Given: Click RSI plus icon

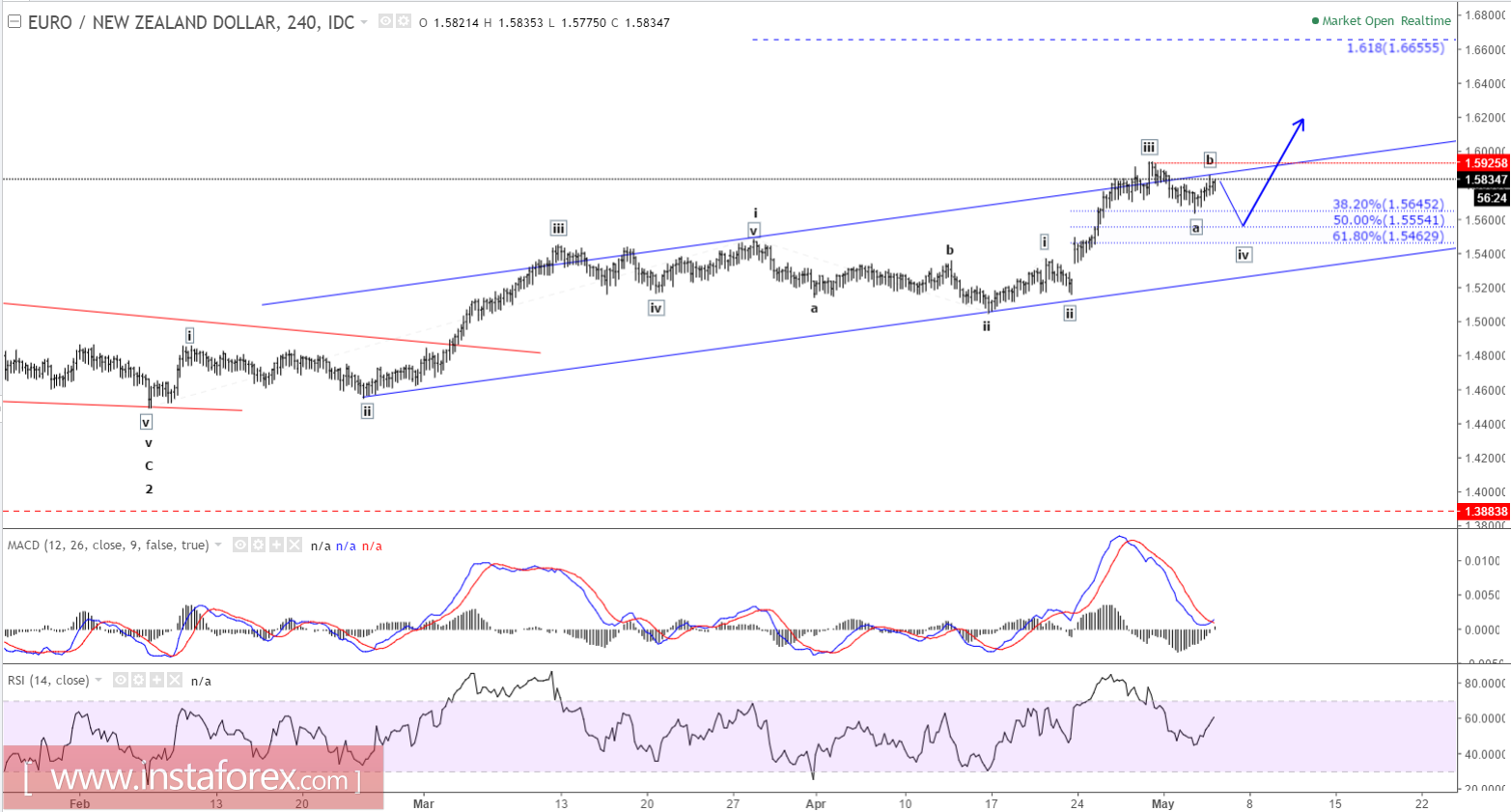Looking at the screenshot, I should tap(156, 680).
